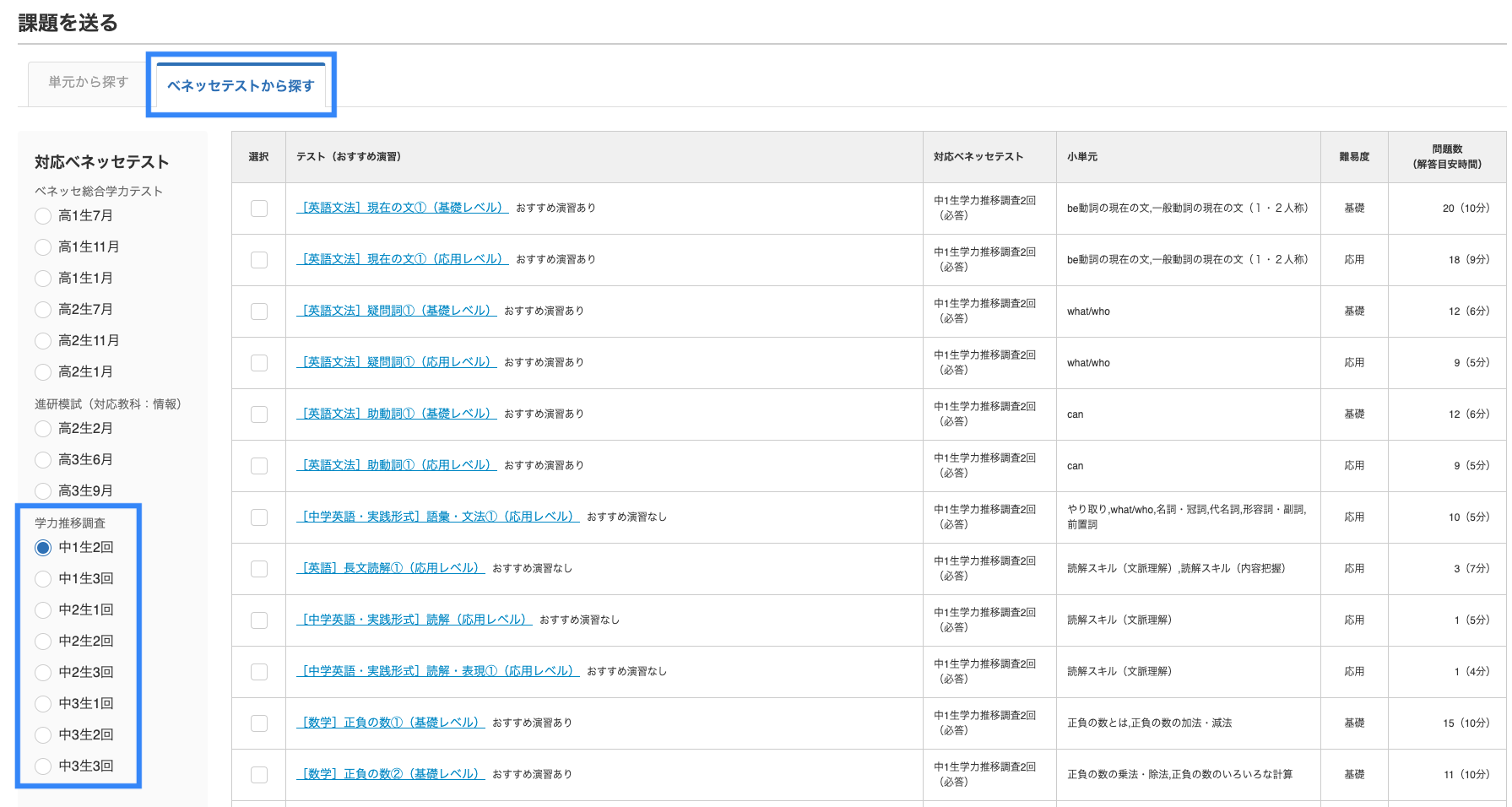Select the 高1生7月 radio button
Viewport: 1512px width, 807px height.
(x=43, y=216)
